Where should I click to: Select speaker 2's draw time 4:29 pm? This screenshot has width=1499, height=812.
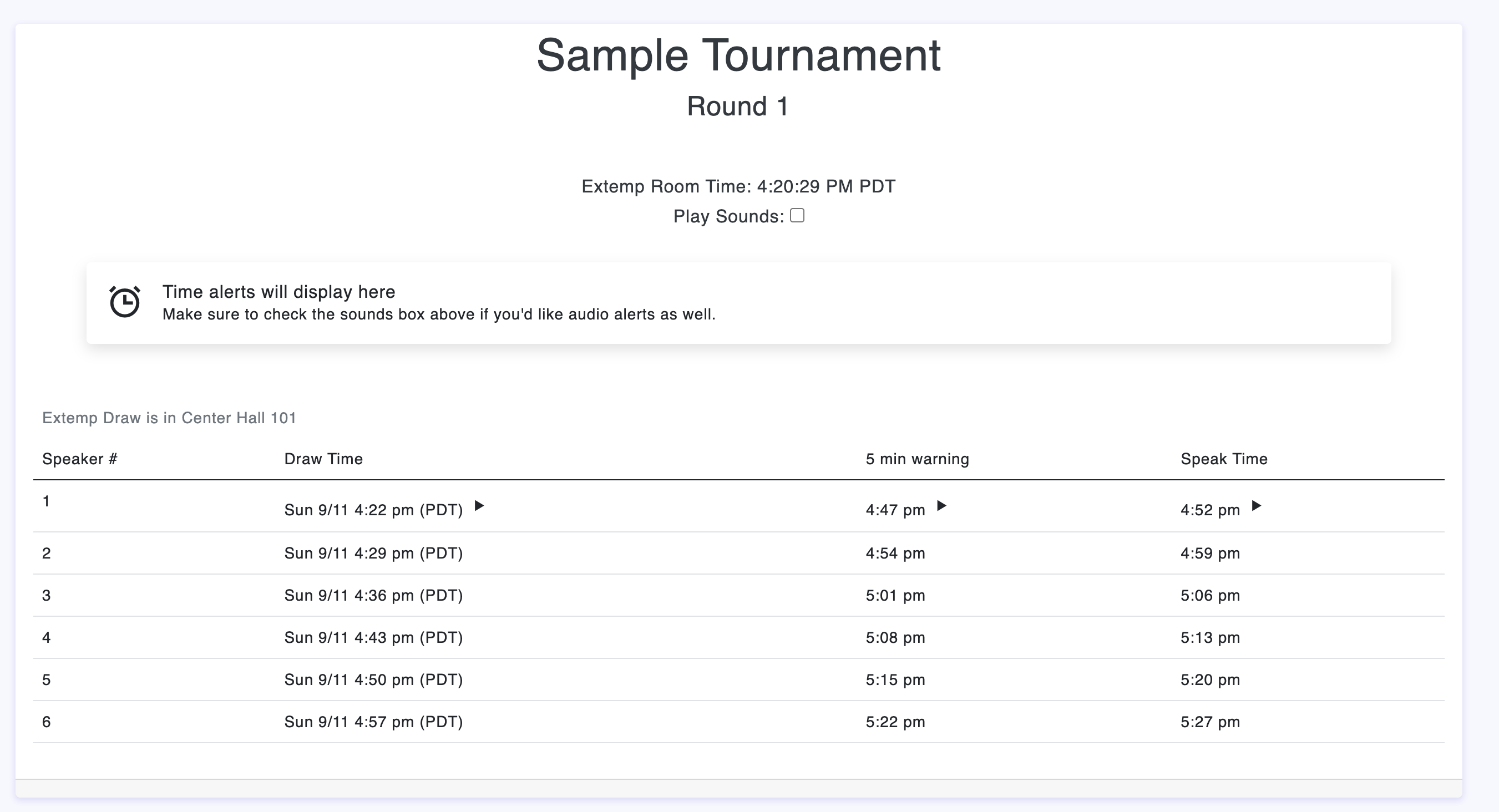(373, 553)
